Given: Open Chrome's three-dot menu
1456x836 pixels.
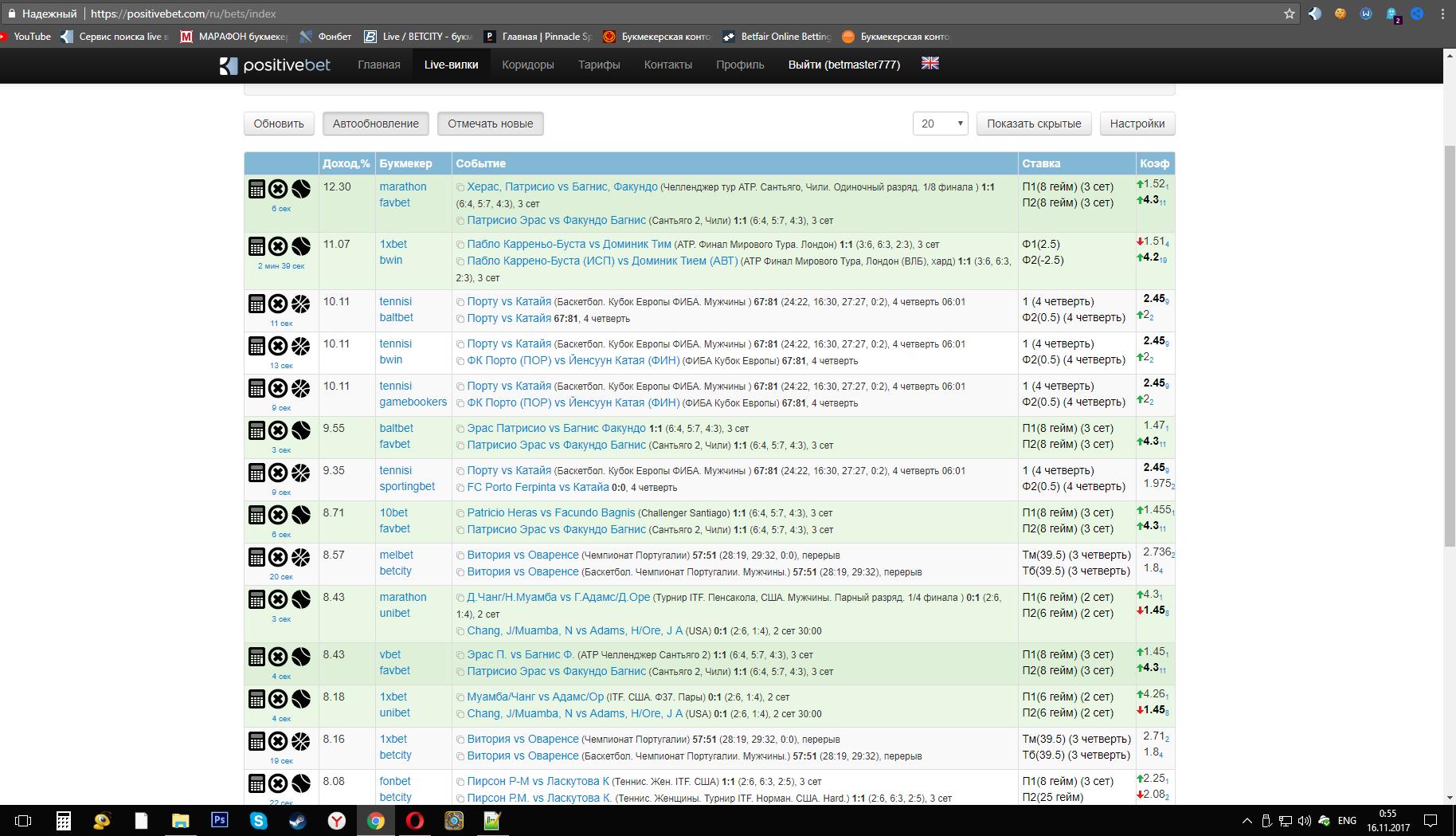Looking at the screenshot, I should [x=1442, y=14].
